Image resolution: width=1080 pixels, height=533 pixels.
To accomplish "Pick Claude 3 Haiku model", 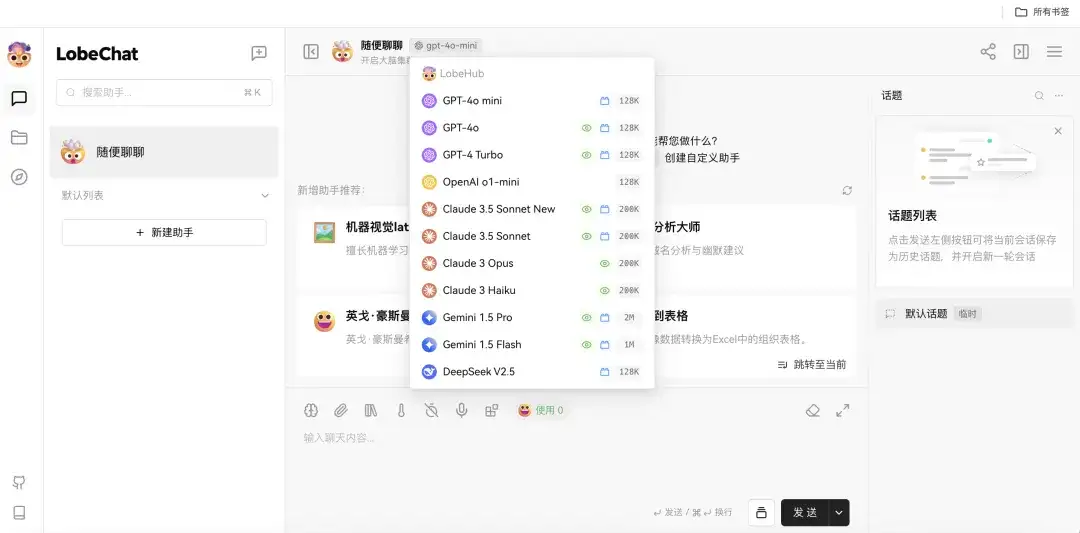I will [x=532, y=290].
